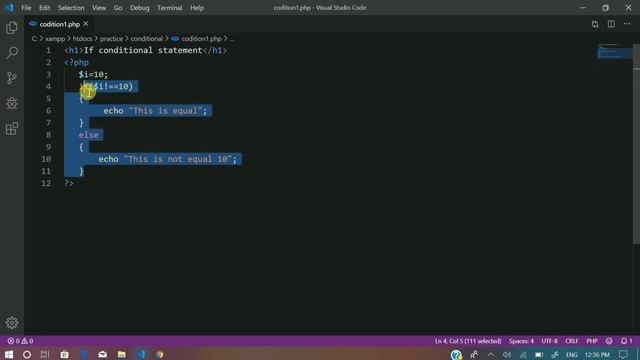Screen dimensions: 640x360
Task: Click practice in the breadcrumb path
Action: point(111,39)
